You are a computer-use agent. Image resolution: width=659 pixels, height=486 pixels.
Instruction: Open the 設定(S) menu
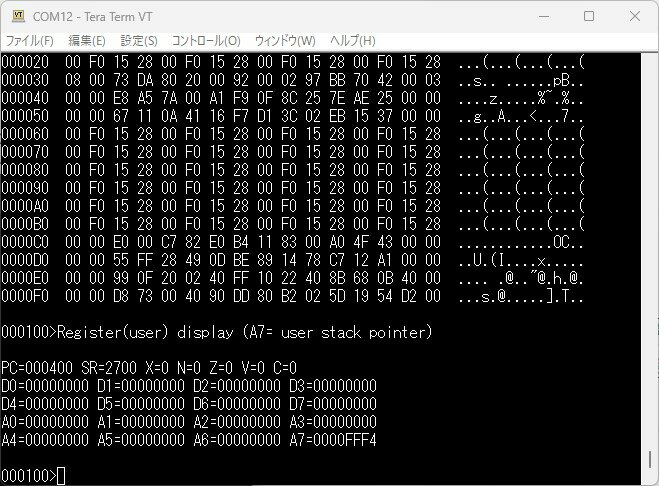[139, 41]
